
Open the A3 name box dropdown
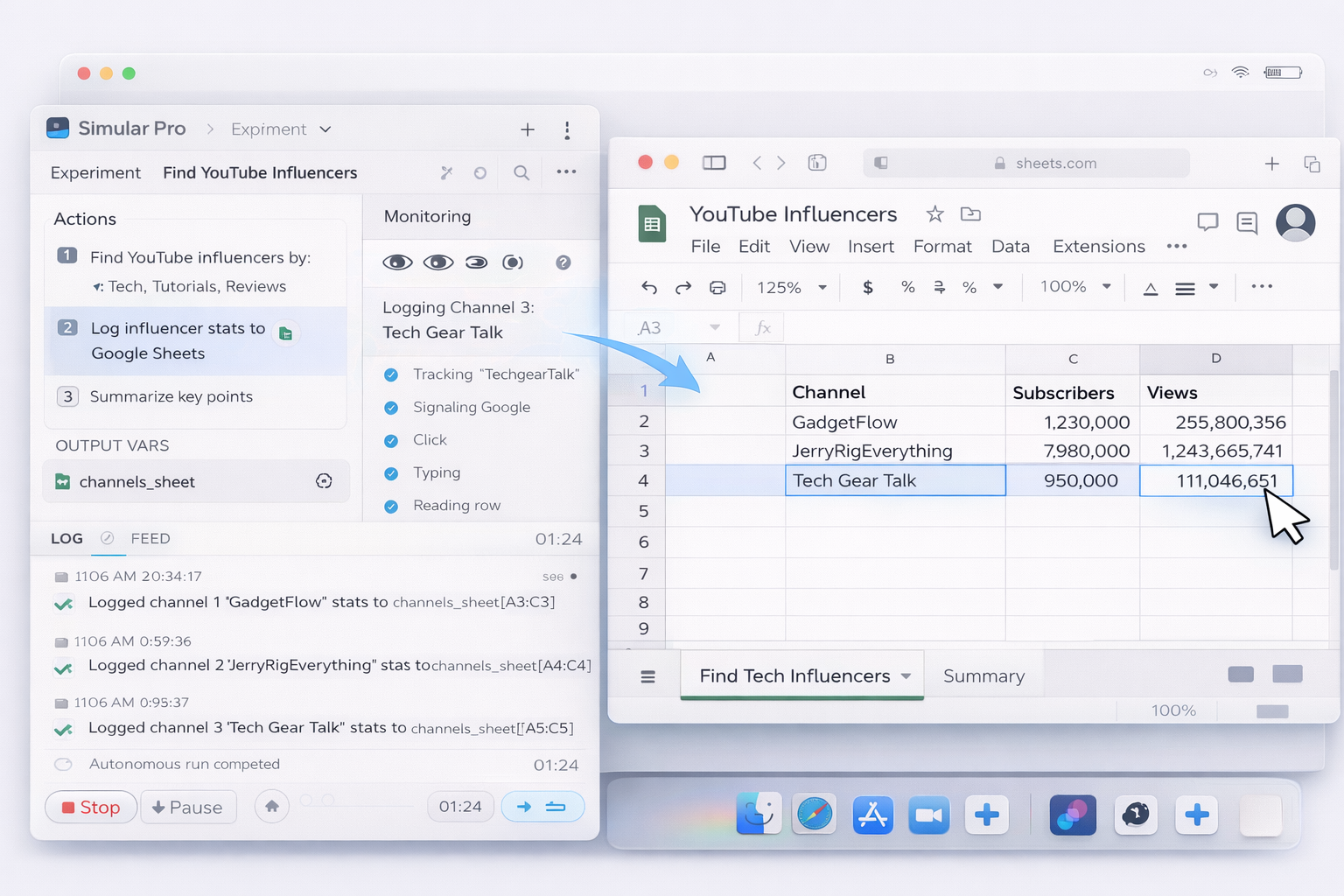(714, 327)
